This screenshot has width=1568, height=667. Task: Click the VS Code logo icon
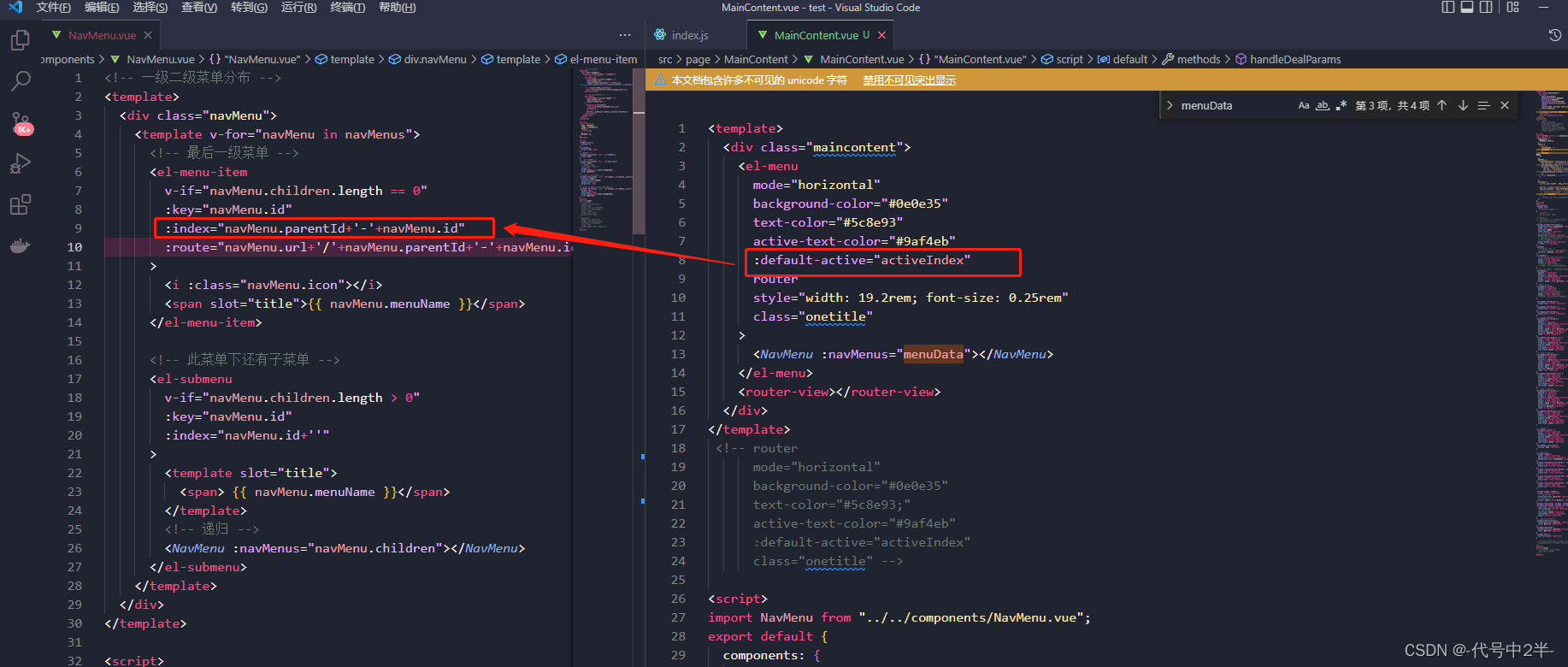[x=15, y=7]
